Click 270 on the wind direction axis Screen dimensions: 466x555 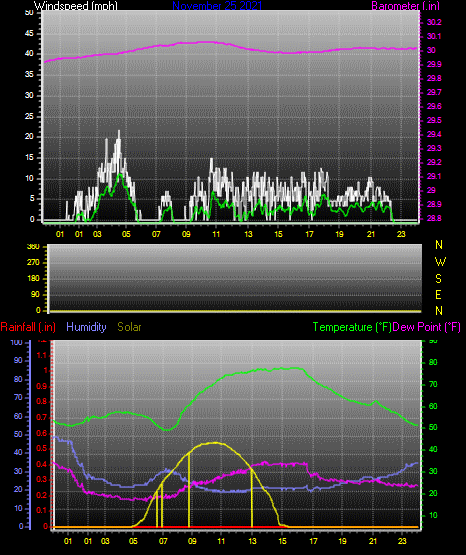[33, 263]
